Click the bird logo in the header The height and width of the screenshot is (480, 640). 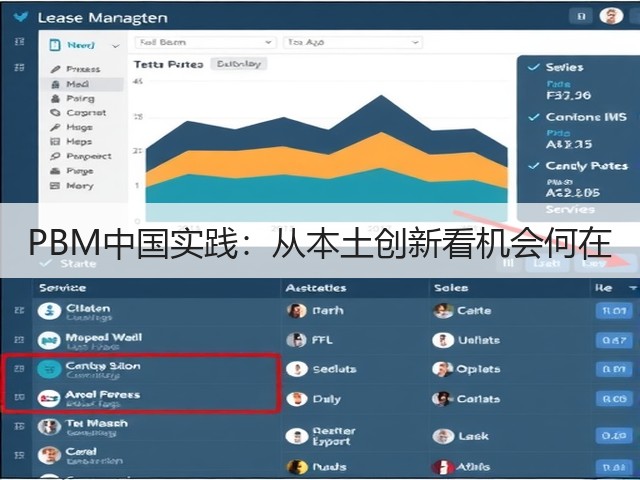(20, 17)
